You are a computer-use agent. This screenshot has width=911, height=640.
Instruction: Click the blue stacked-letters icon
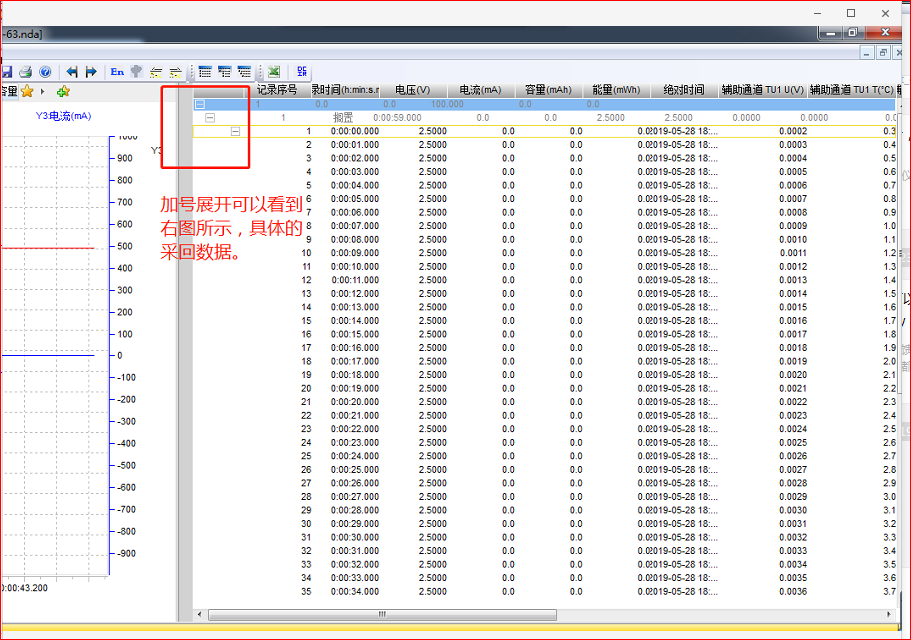tap(302, 71)
